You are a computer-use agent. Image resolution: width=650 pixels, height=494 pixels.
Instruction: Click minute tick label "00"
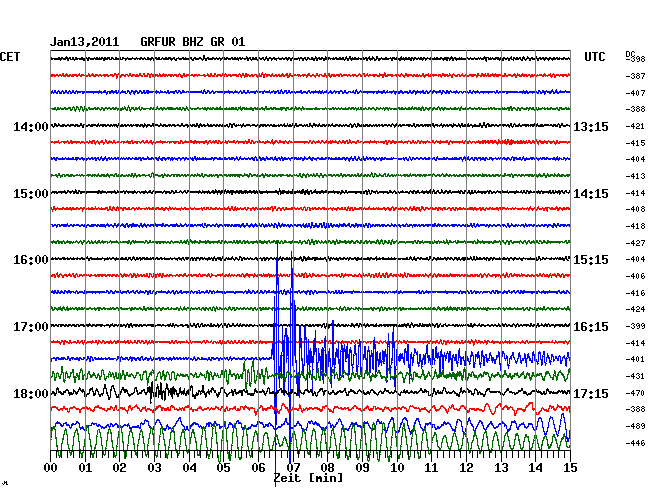pos(51,468)
